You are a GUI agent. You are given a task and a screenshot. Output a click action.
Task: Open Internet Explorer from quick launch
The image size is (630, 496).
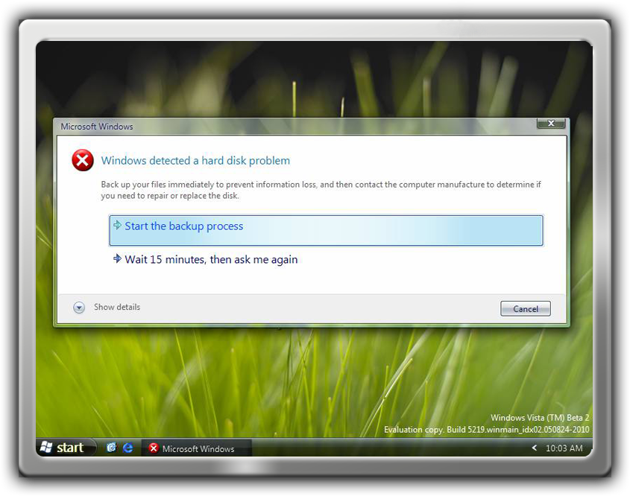128,448
